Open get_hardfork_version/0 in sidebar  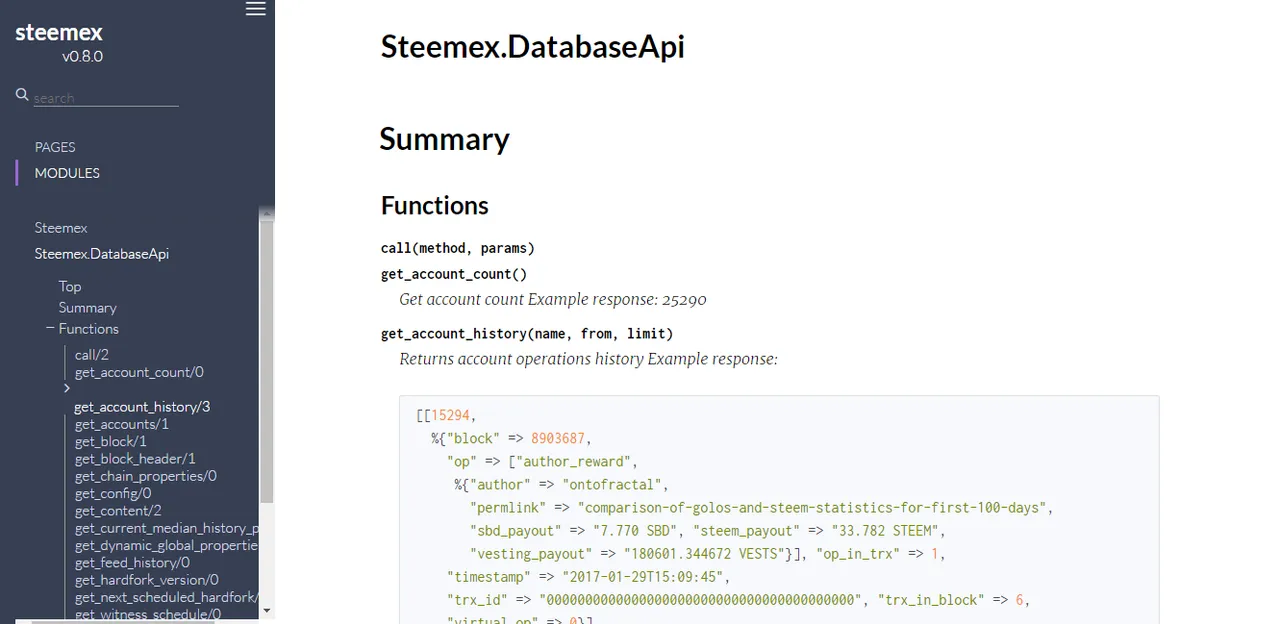pyautogui.click(x=147, y=580)
